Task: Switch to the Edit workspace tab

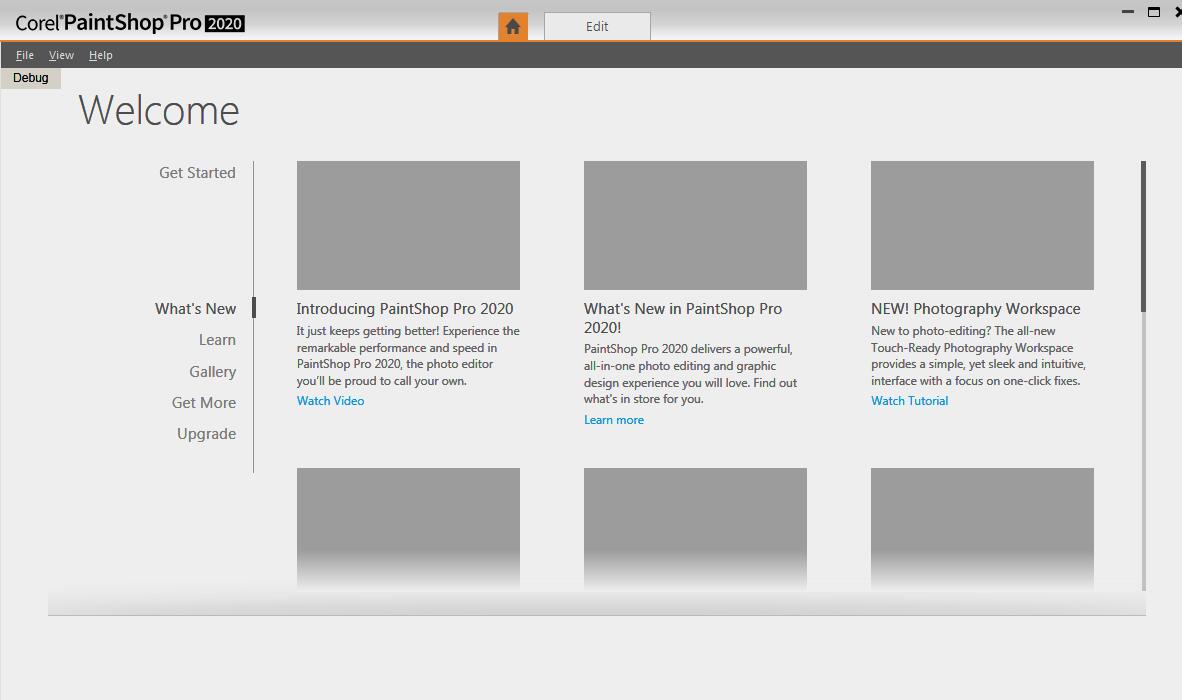Action: pyautogui.click(x=597, y=26)
